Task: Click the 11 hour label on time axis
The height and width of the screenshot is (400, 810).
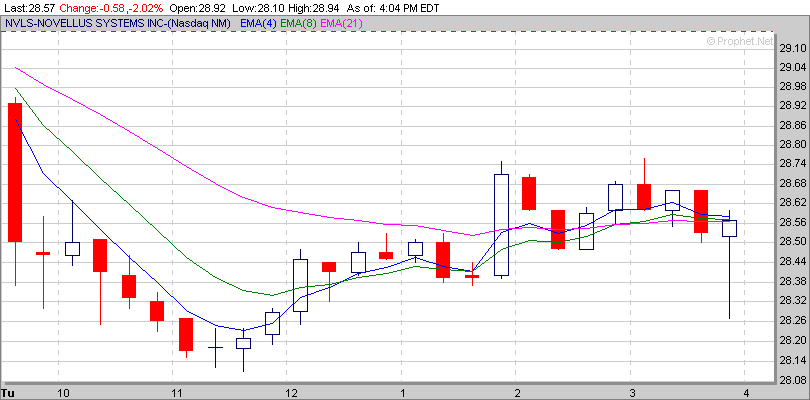Action: click(178, 394)
